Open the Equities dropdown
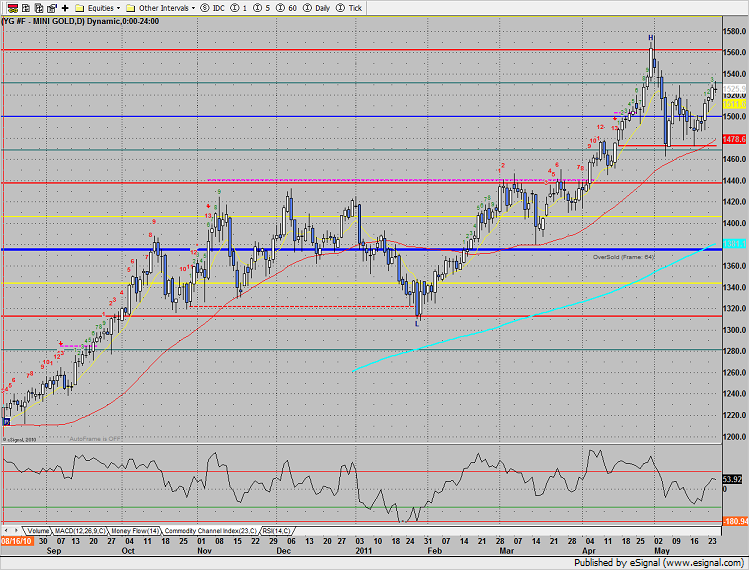 (118, 8)
